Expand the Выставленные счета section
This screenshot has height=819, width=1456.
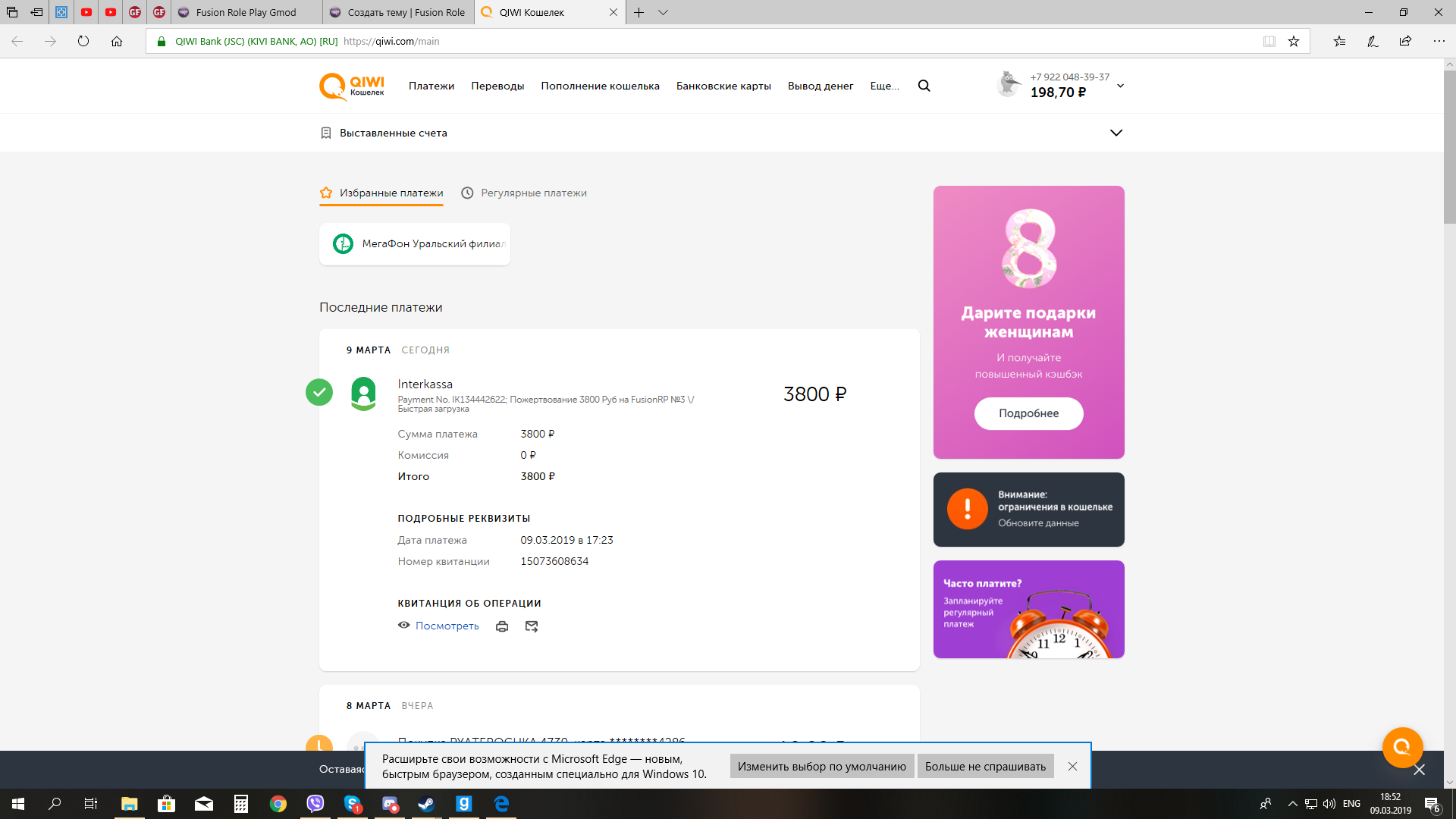pyautogui.click(x=1116, y=133)
